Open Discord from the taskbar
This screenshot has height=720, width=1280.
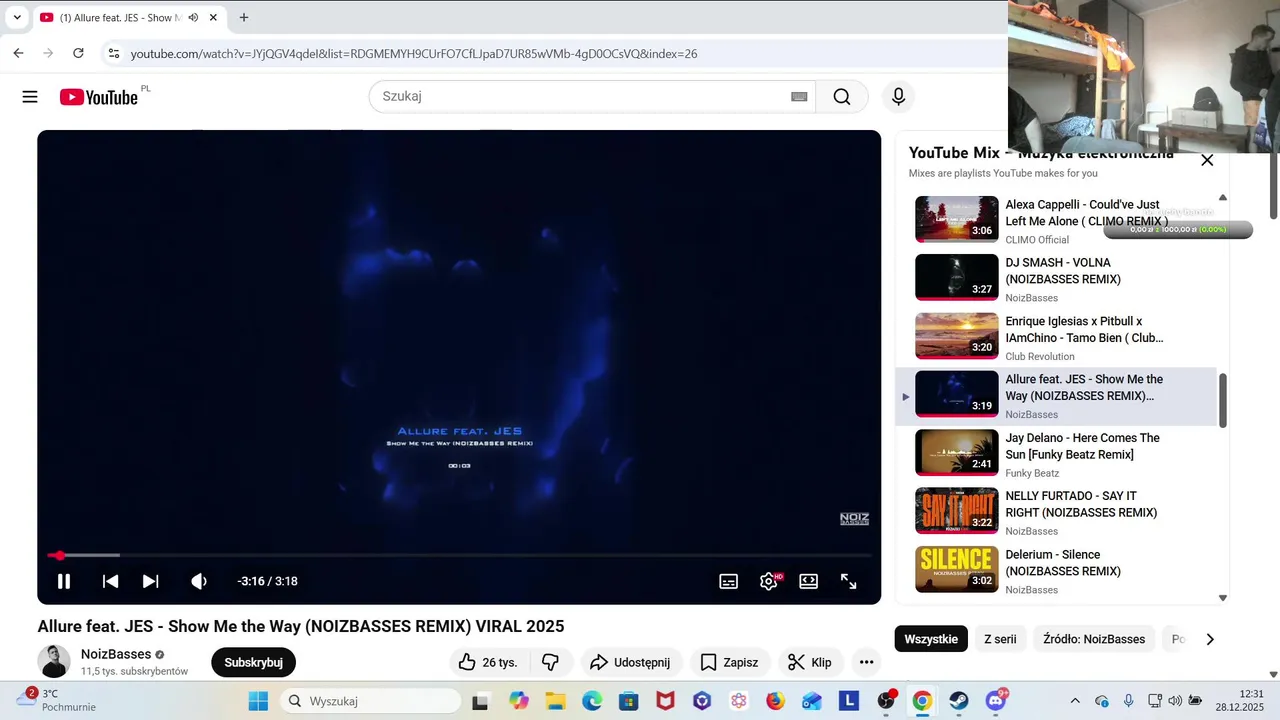click(x=995, y=701)
